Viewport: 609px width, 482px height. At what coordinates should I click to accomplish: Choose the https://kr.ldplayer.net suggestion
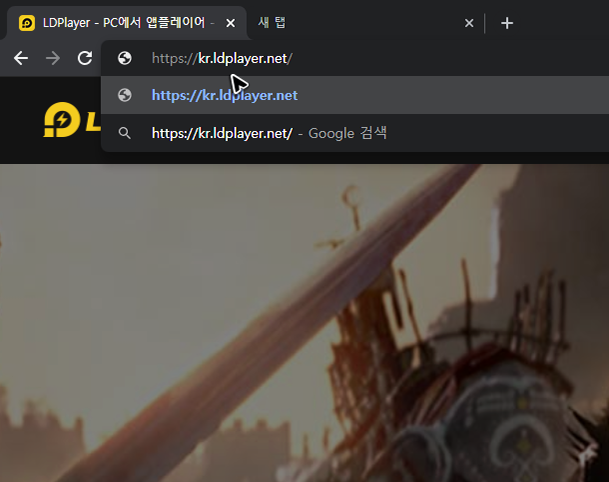click(355, 95)
